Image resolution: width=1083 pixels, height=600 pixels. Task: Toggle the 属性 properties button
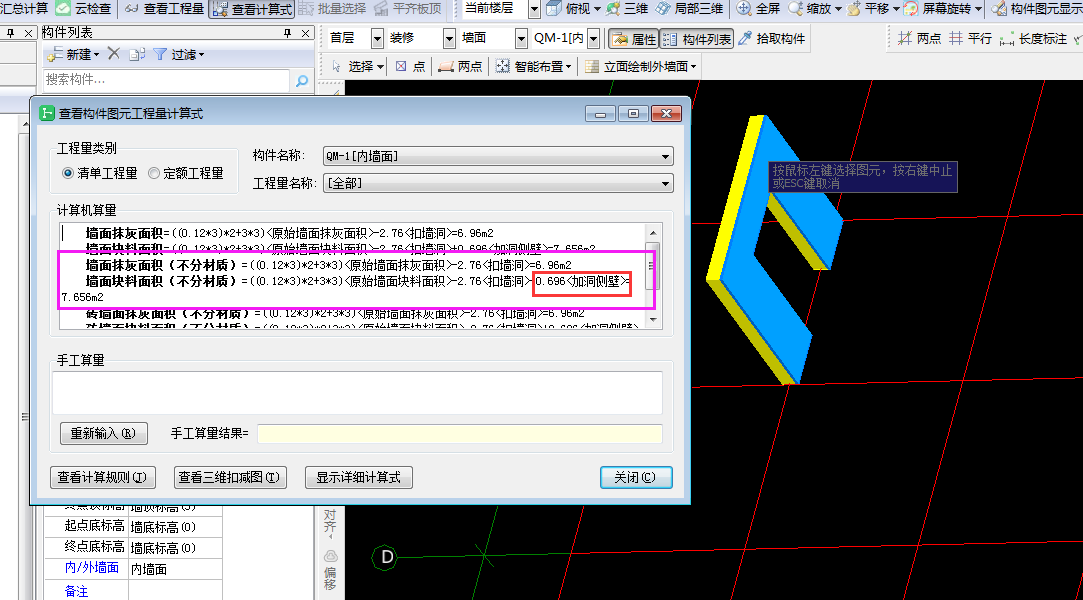tap(634, 39)
